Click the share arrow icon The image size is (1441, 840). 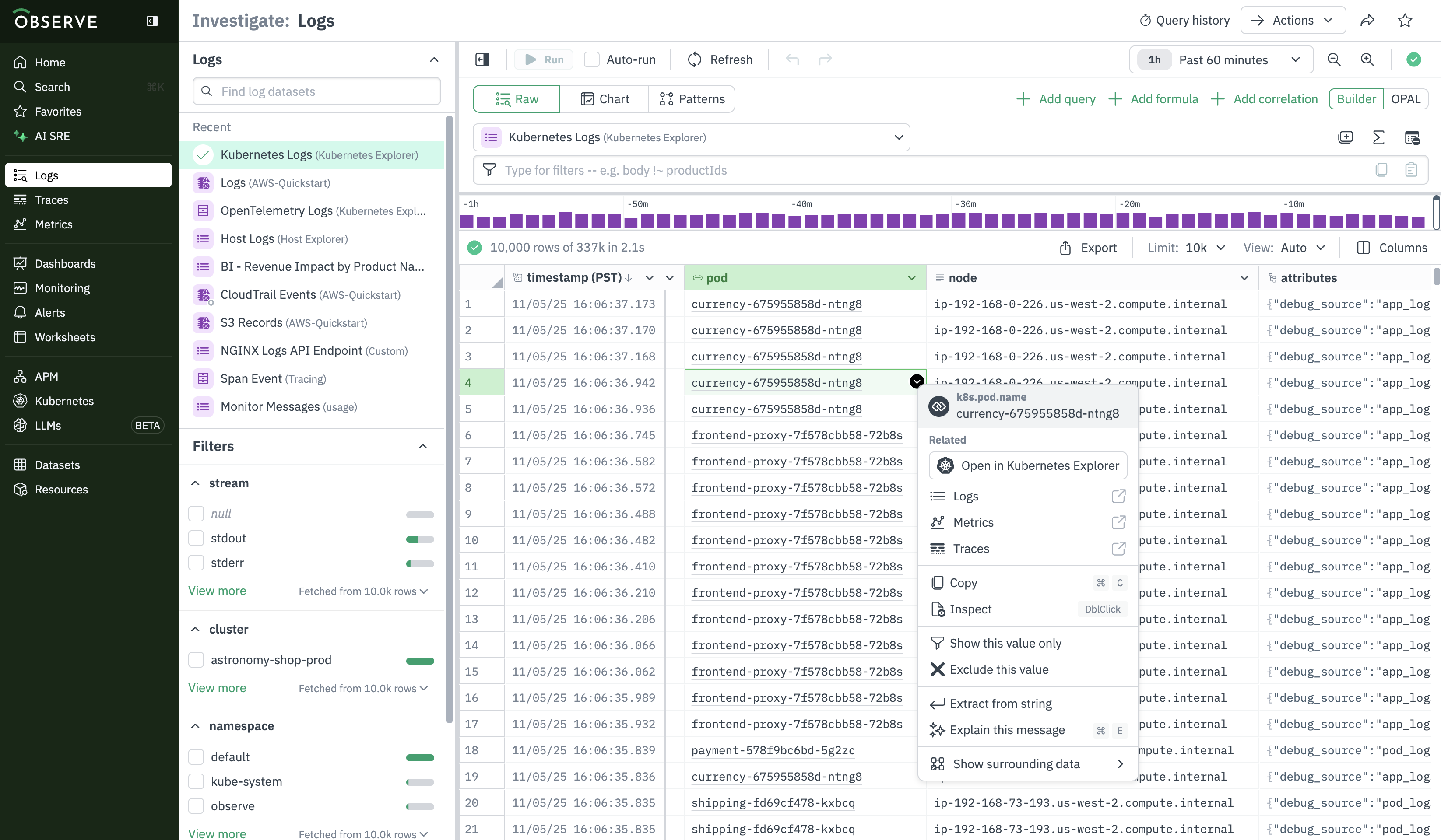pos(1367,21)
